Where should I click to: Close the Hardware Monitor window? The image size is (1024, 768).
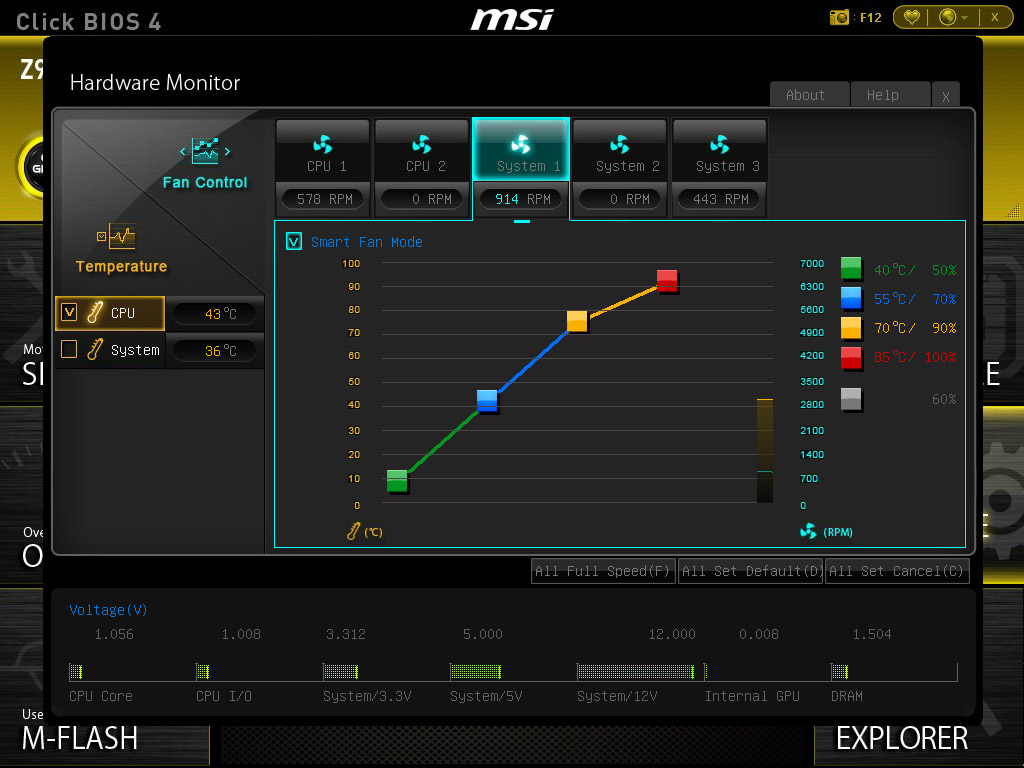pyautogui.click(x=946, y=95)
